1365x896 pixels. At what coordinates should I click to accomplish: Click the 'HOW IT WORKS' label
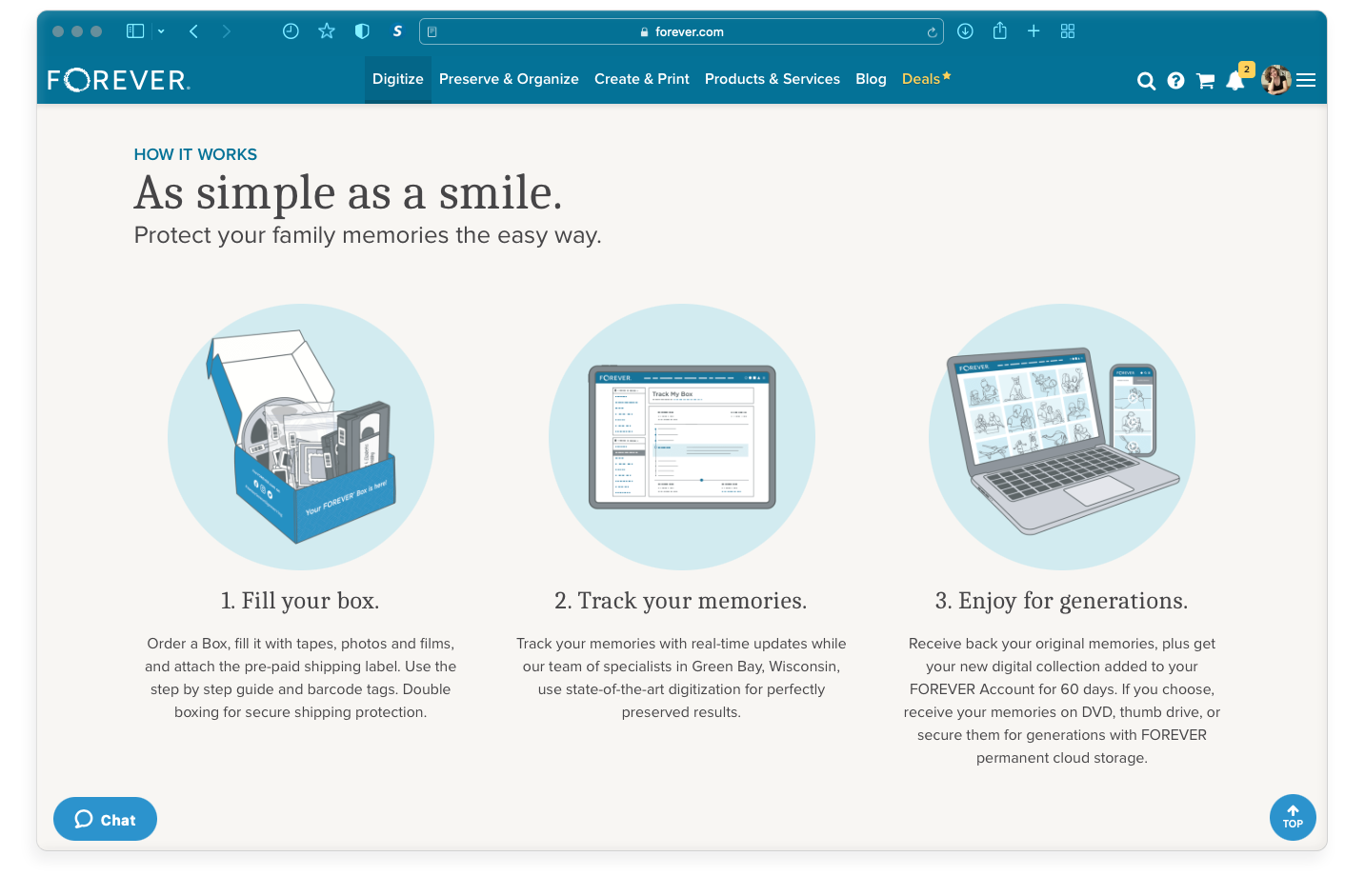coord(195,154)
